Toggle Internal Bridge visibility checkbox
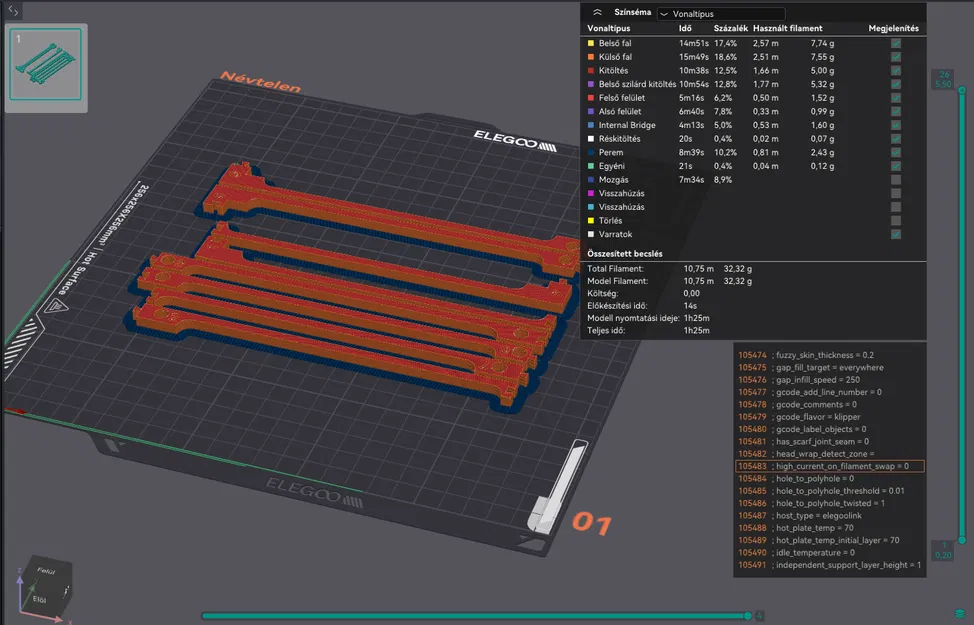Screen dimensions: 974x625 tap(896, 125)
